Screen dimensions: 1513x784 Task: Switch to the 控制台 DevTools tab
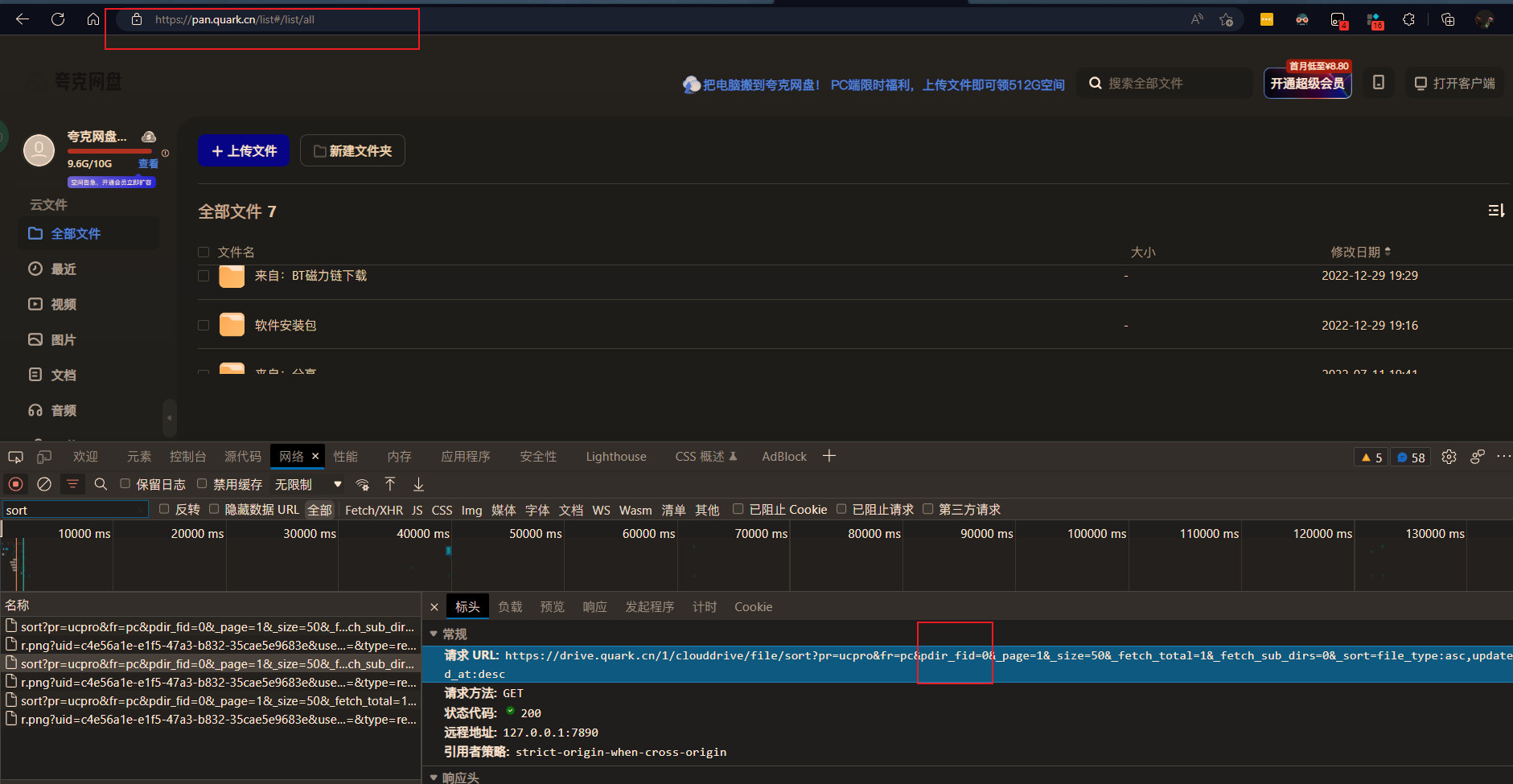(x=188, y=457)
